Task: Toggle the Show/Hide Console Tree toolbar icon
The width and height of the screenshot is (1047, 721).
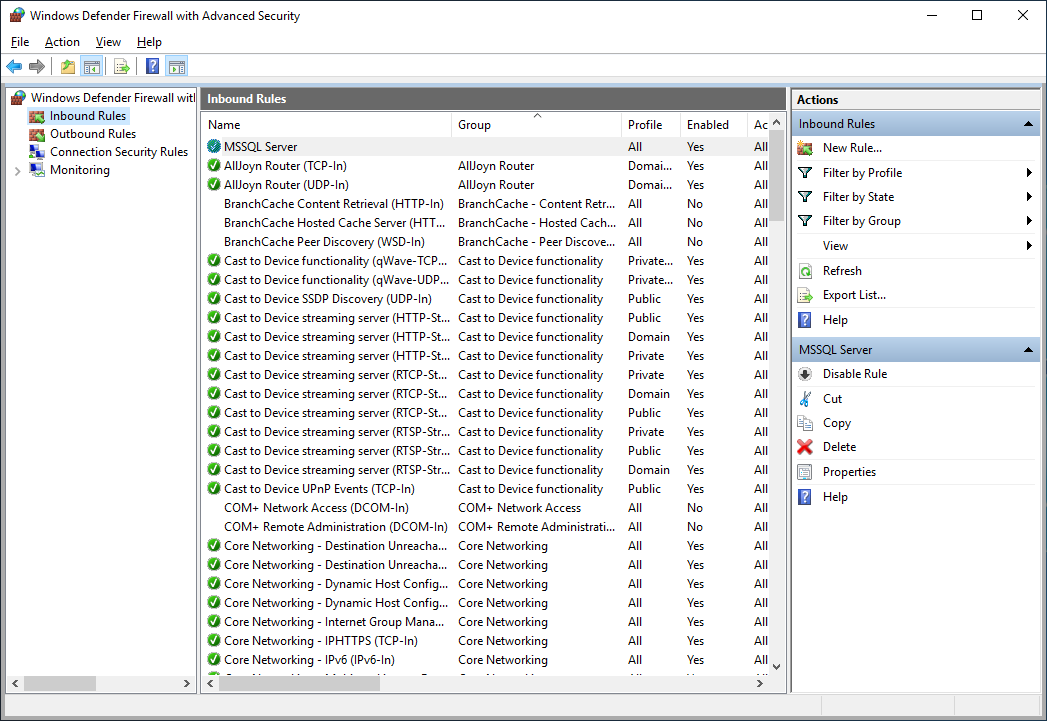Action: coord(91,66)
